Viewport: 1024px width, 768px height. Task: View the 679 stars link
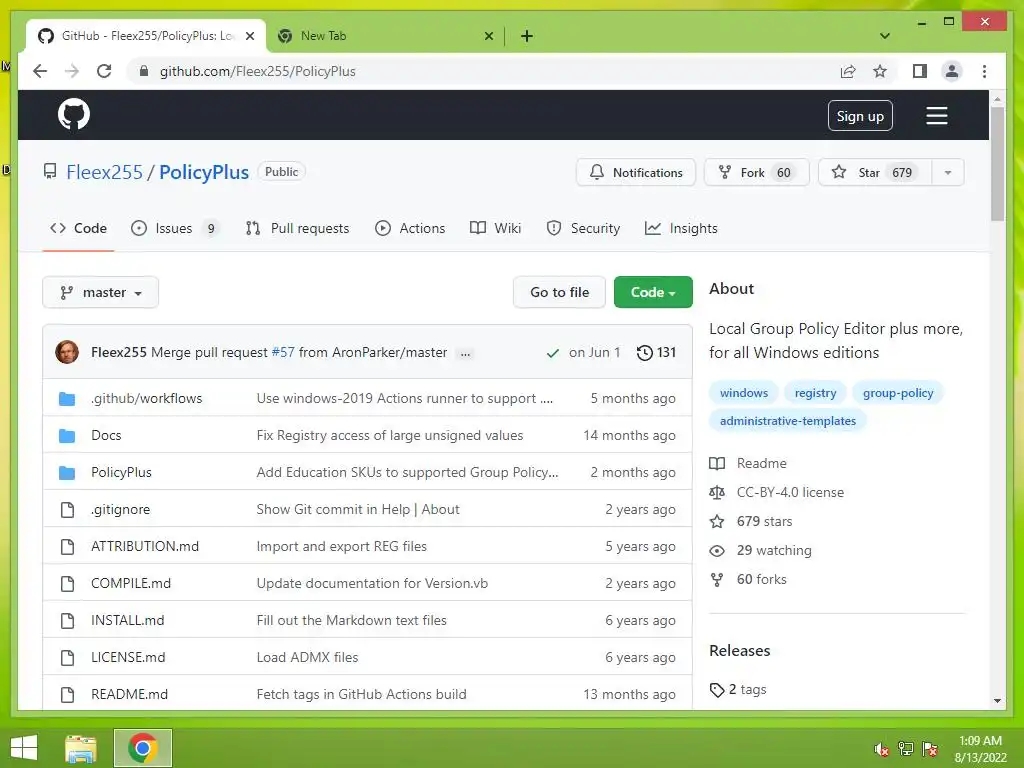point(751,521)
